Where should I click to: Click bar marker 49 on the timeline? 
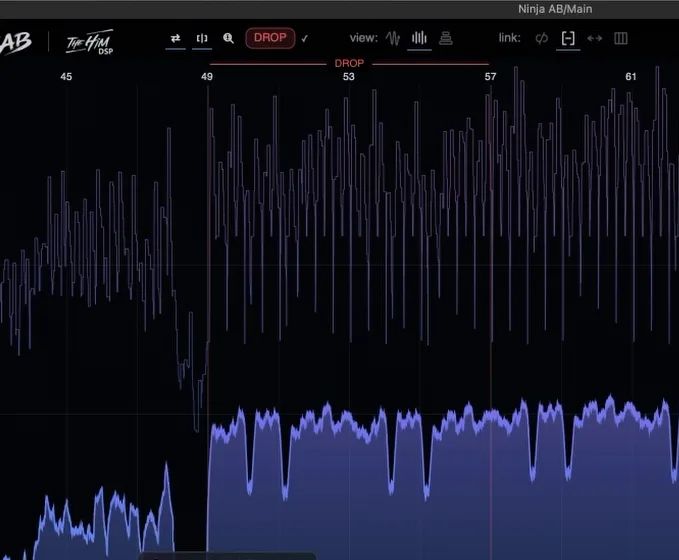(207, 77)
